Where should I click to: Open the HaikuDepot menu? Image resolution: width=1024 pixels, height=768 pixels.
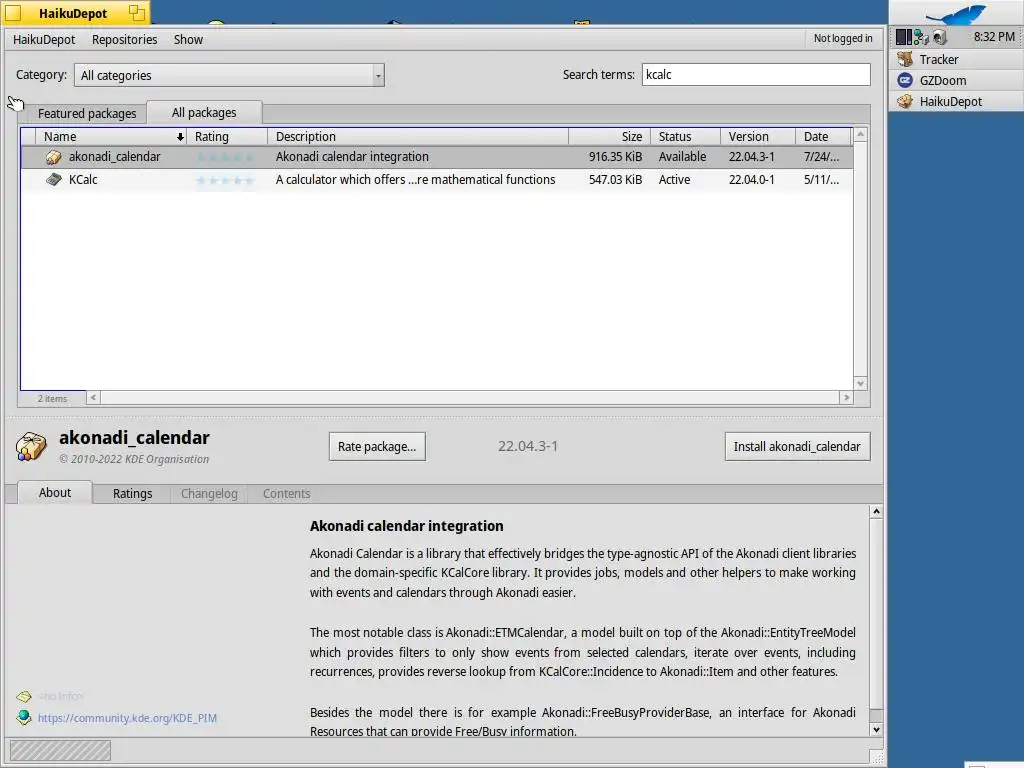click(44, 39)
